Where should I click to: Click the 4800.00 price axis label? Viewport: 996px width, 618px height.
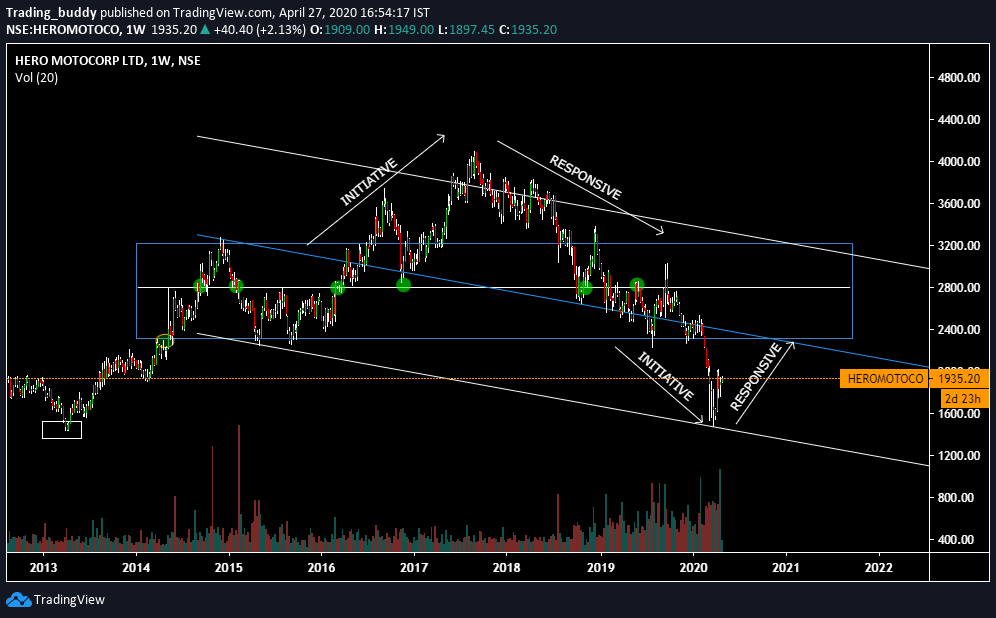(x=959, y=77)
